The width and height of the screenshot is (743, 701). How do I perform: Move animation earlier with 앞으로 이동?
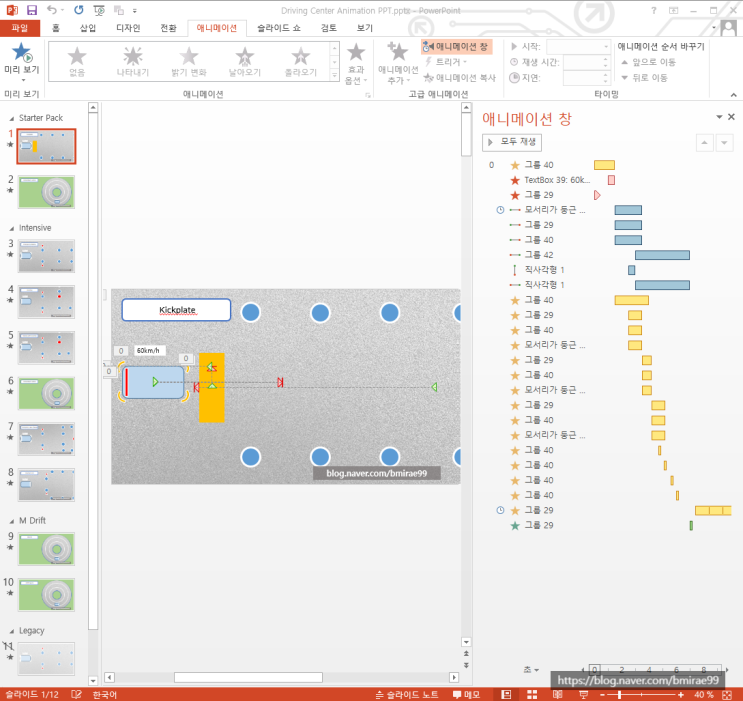click(x=648, y=62)
